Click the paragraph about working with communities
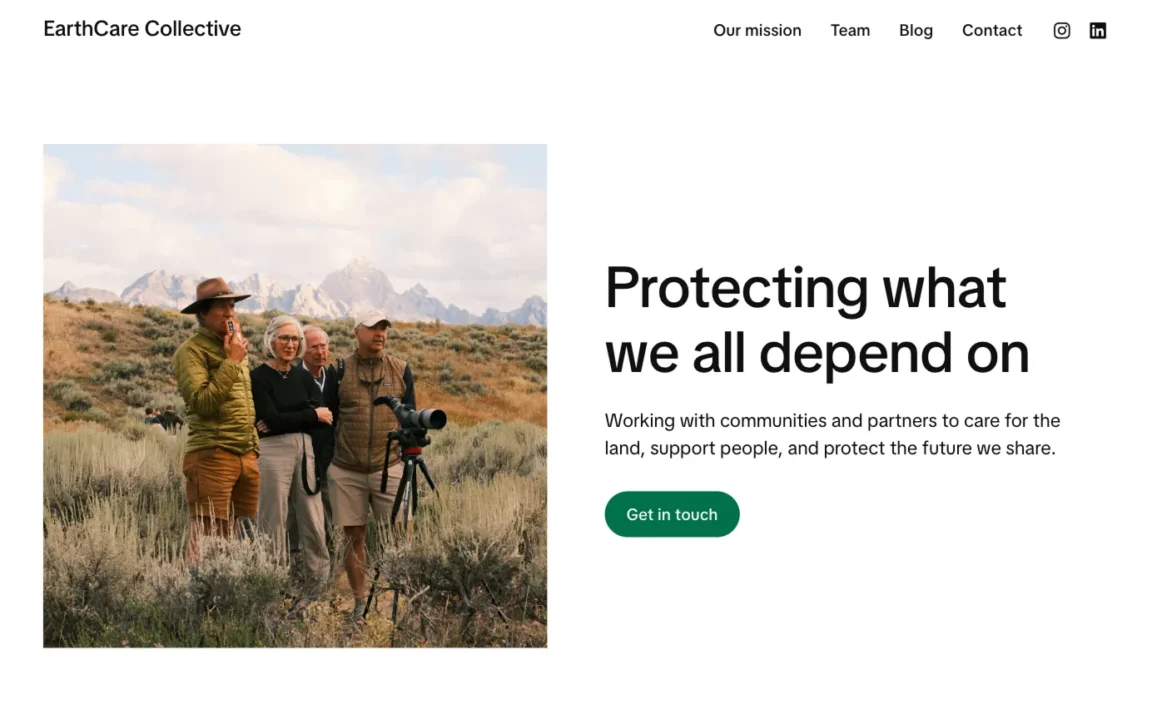The width and height of the screenshot is (1152, 719). 832,434
